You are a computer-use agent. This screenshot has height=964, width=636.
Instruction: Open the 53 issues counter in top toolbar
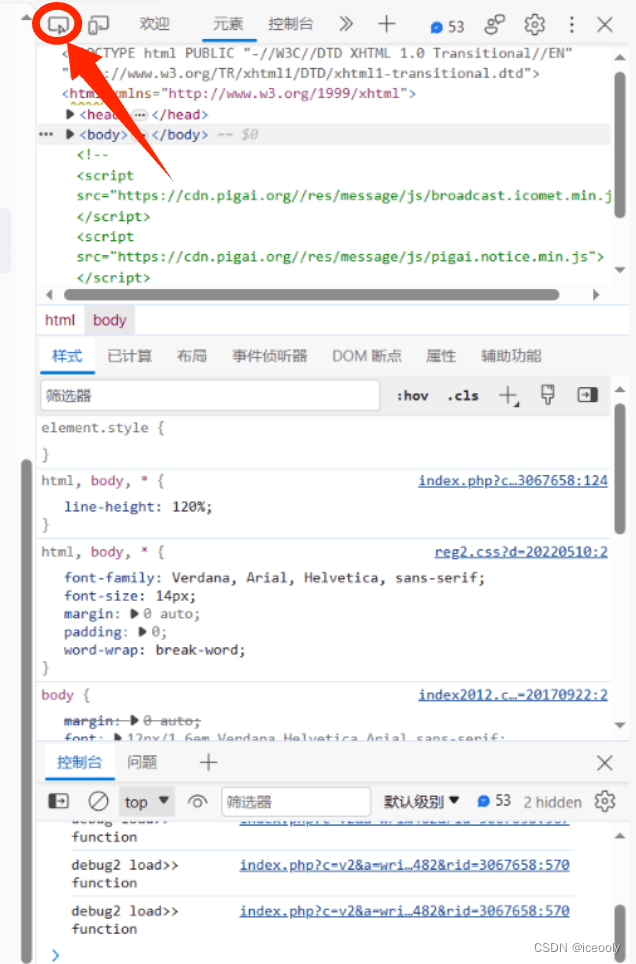(447, 26)
